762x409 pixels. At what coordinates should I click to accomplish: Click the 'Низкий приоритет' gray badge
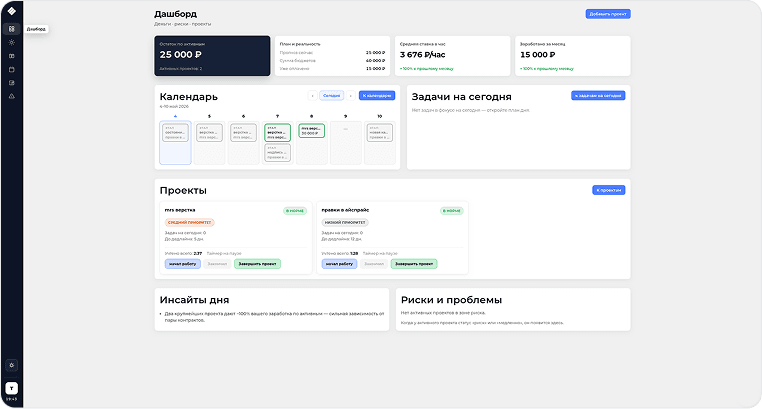[345, 222]
